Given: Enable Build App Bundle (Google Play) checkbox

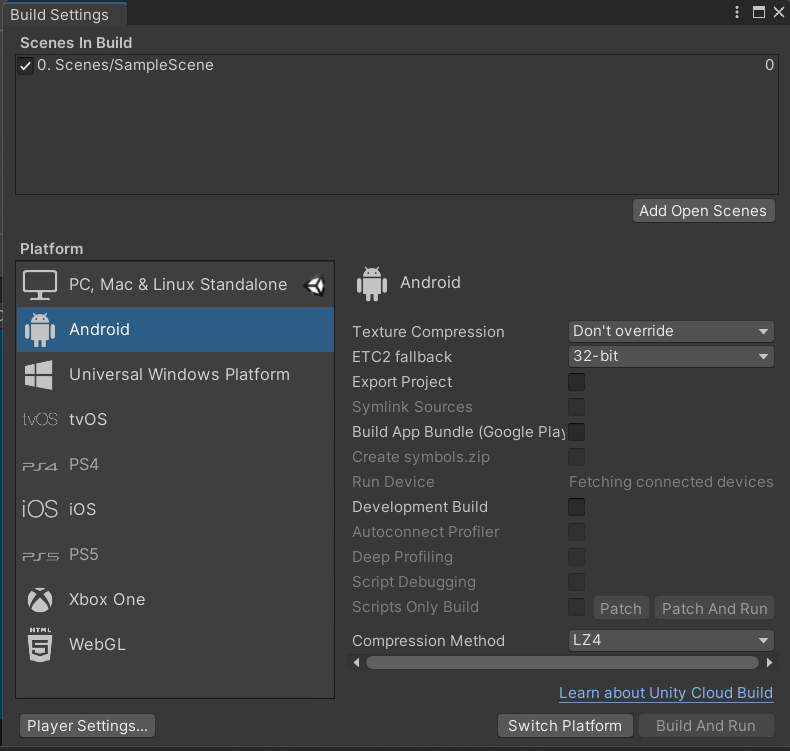Looking at the screenshot, I should pos(576,432).
